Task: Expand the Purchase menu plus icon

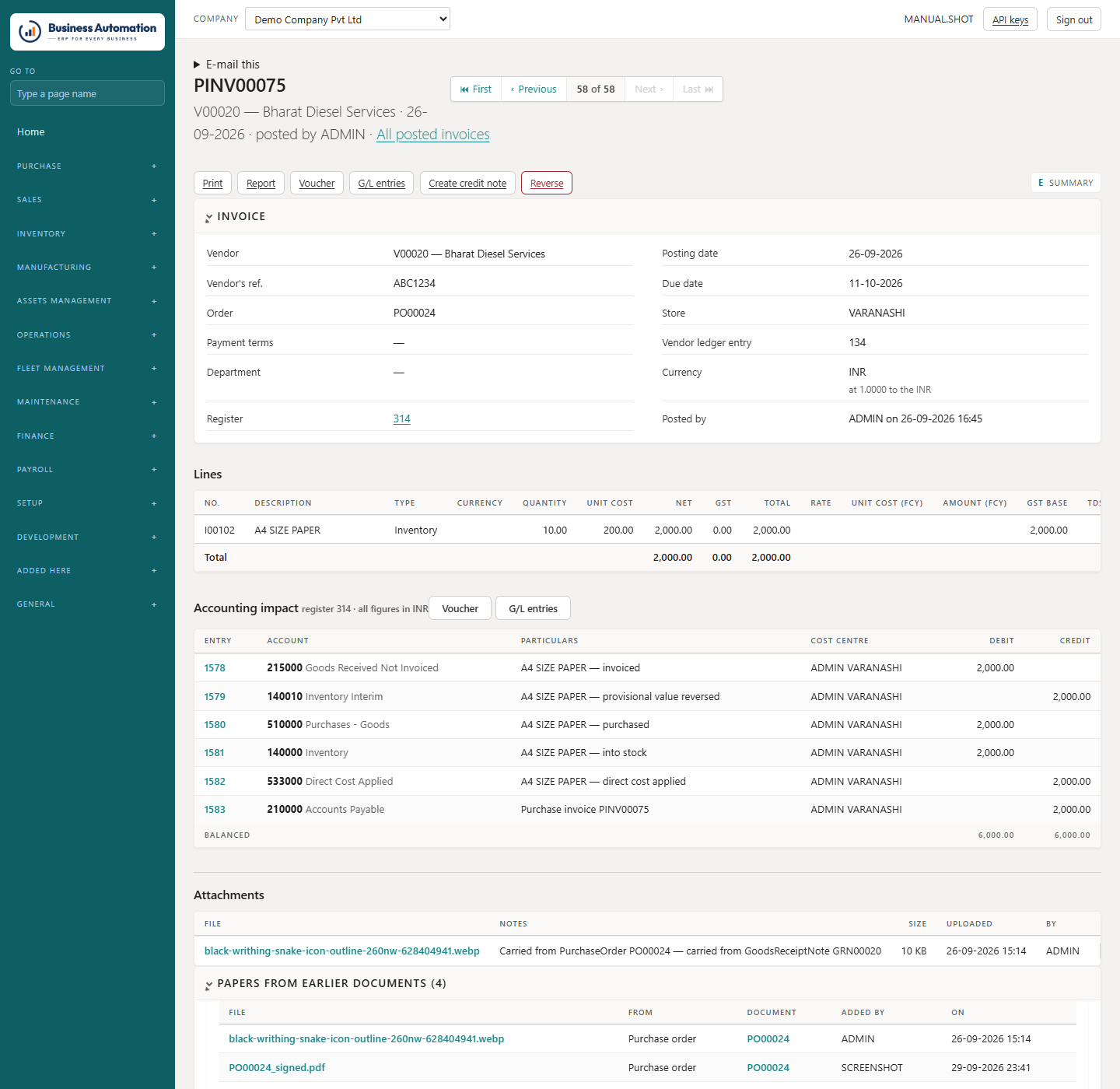Action: 154,166
